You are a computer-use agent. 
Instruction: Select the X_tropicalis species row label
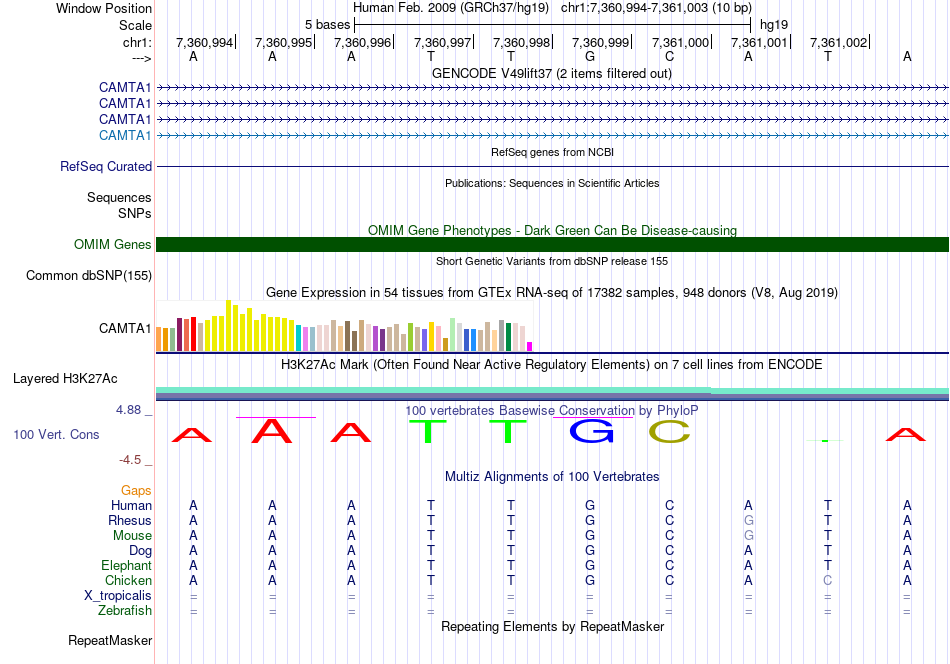(118, 596)
